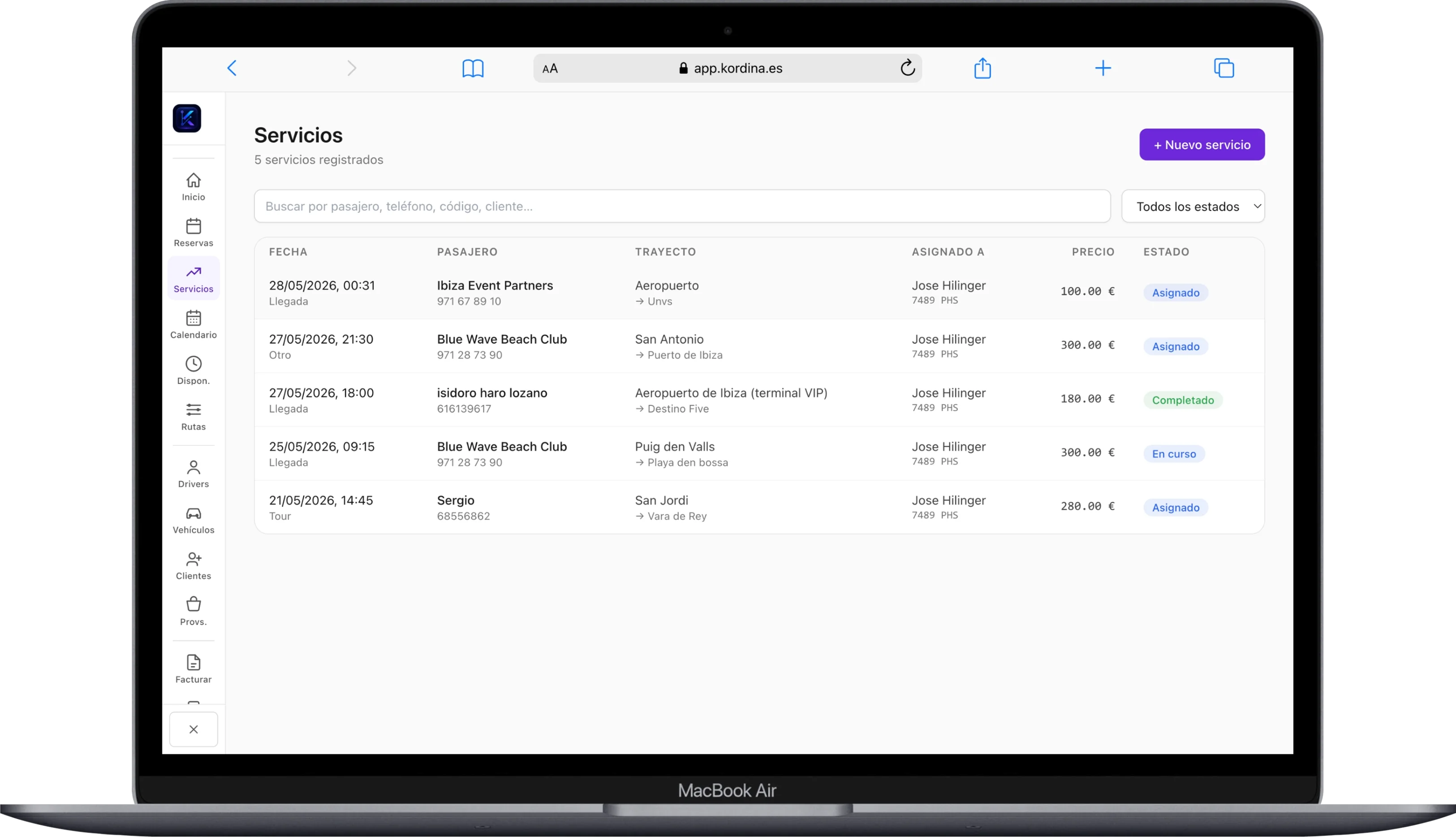Click the Nuevo servicio button
This screenshot has width=1456, height=837.
1202,144
